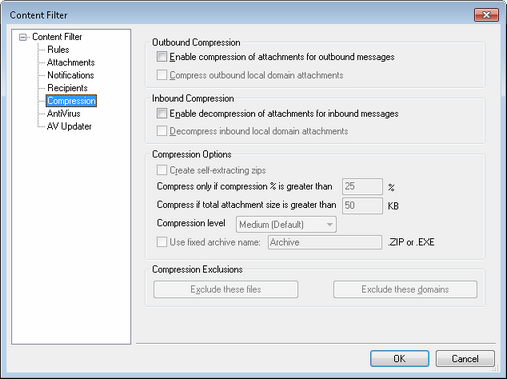
Task: Go to the Notifications section
Action: pyautogui.click(x=70, y=75)
